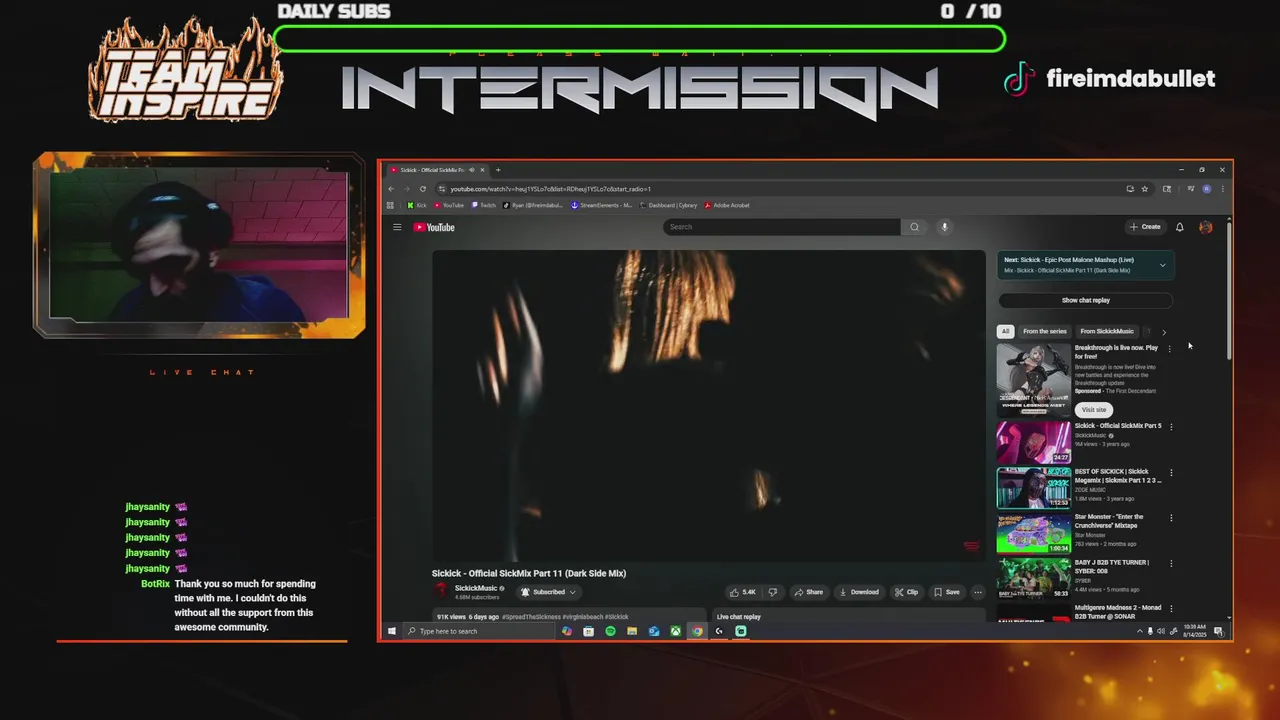
Task: Open BEST OF SICKICK Megamix thumbnail
Action: (x=1033, y=488)
